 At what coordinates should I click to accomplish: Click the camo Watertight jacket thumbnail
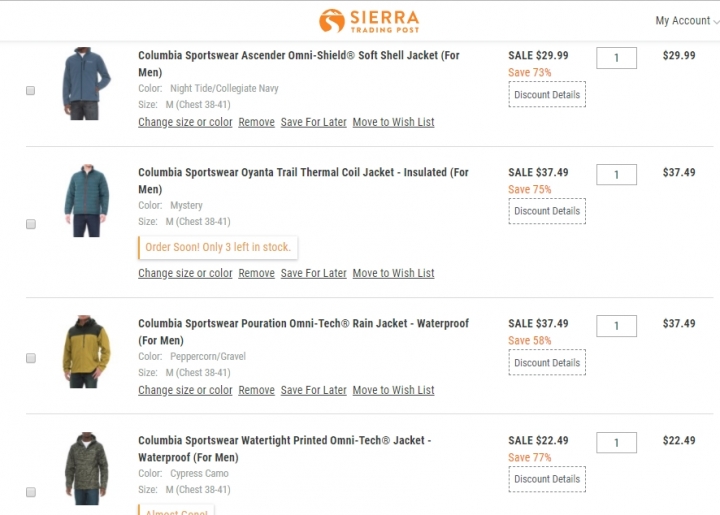(86, 469)
